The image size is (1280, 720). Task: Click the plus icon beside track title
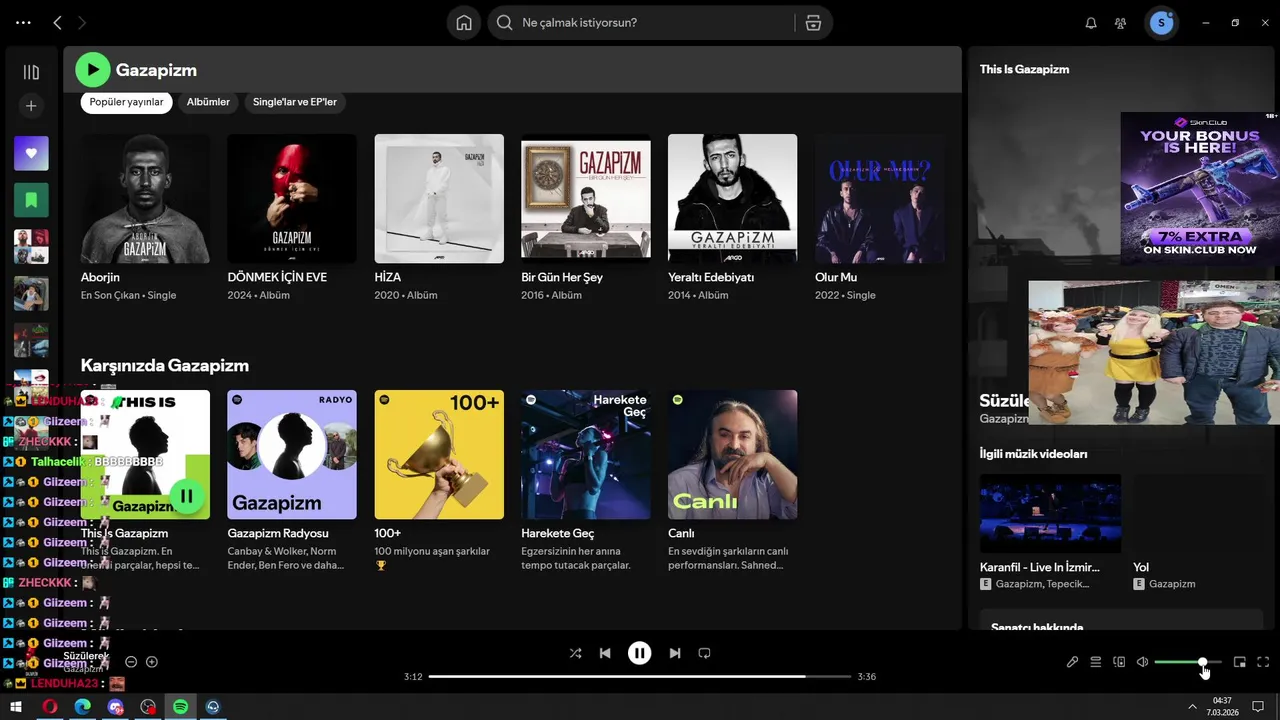152,662
